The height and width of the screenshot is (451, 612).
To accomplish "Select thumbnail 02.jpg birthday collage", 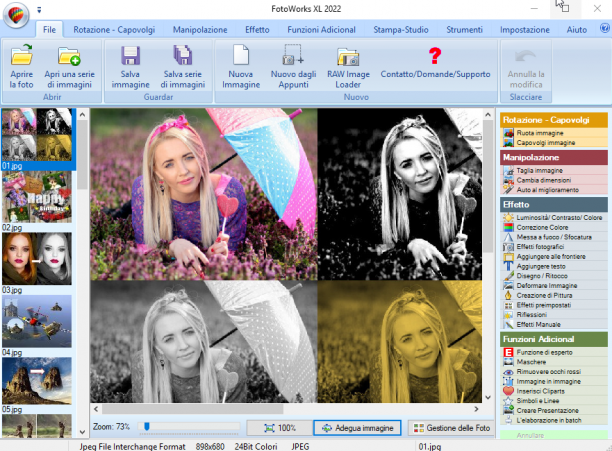I will click(x=37, y=197).
